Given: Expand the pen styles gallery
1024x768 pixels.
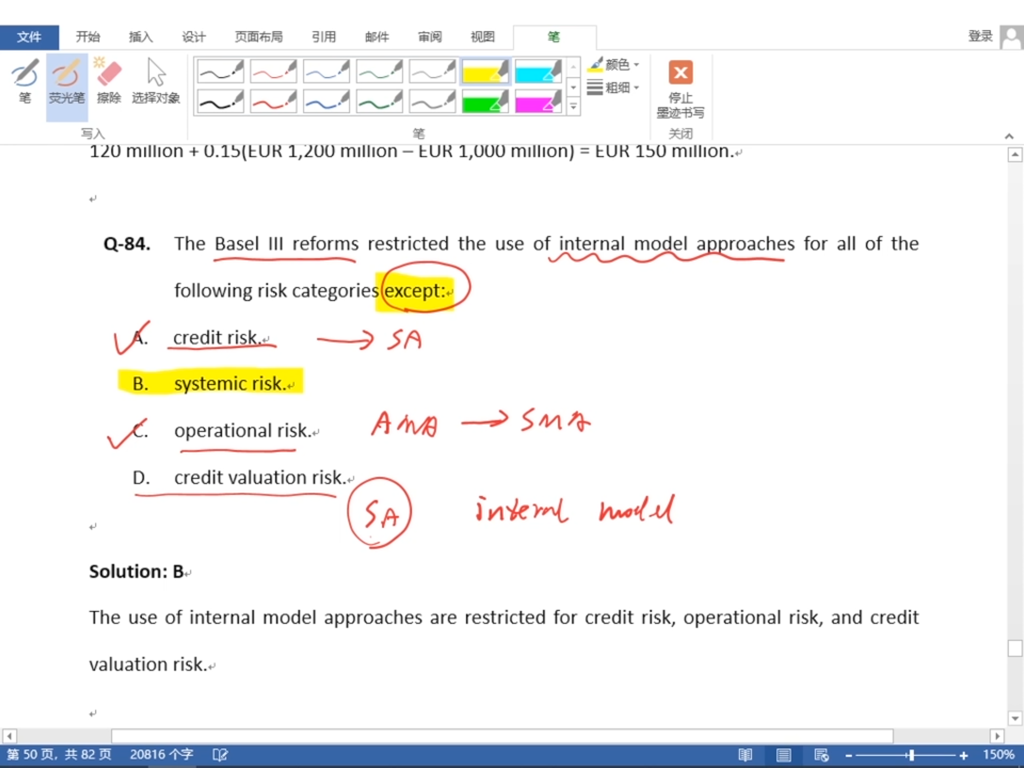Looking at the screenshot, I should pos(573,105).
